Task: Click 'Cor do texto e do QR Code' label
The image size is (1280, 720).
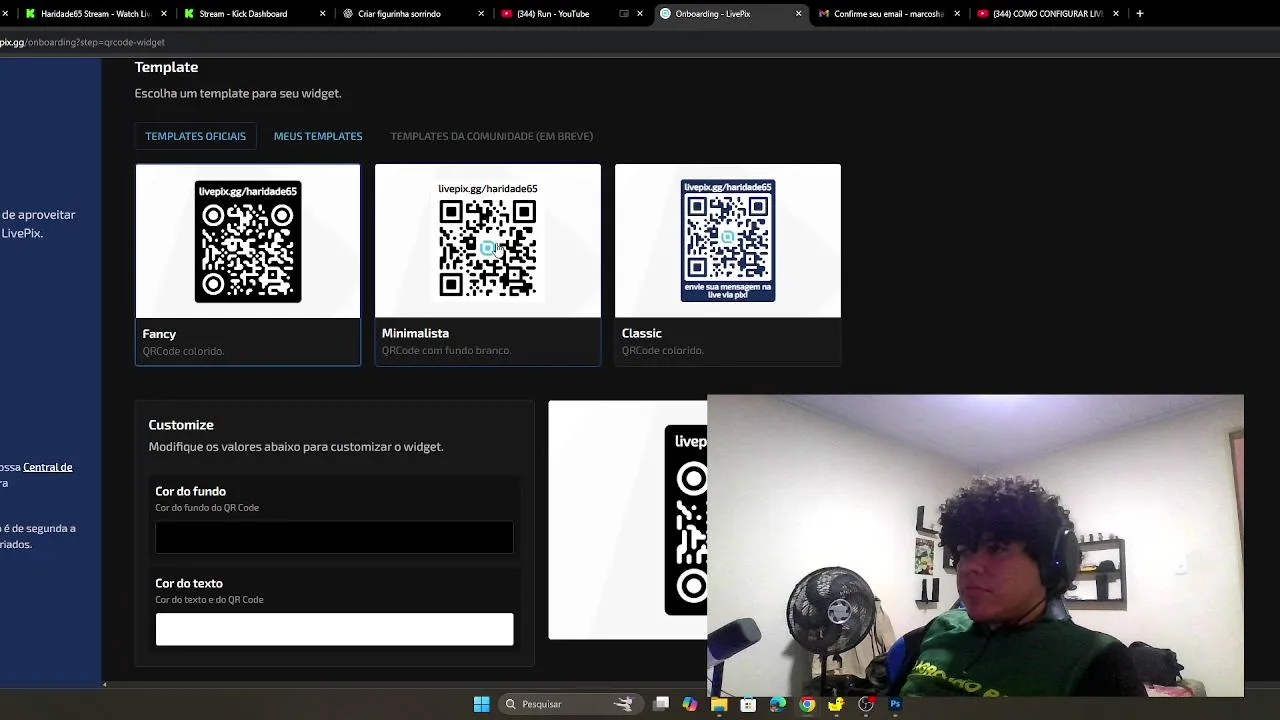Action: click(209, 599)
